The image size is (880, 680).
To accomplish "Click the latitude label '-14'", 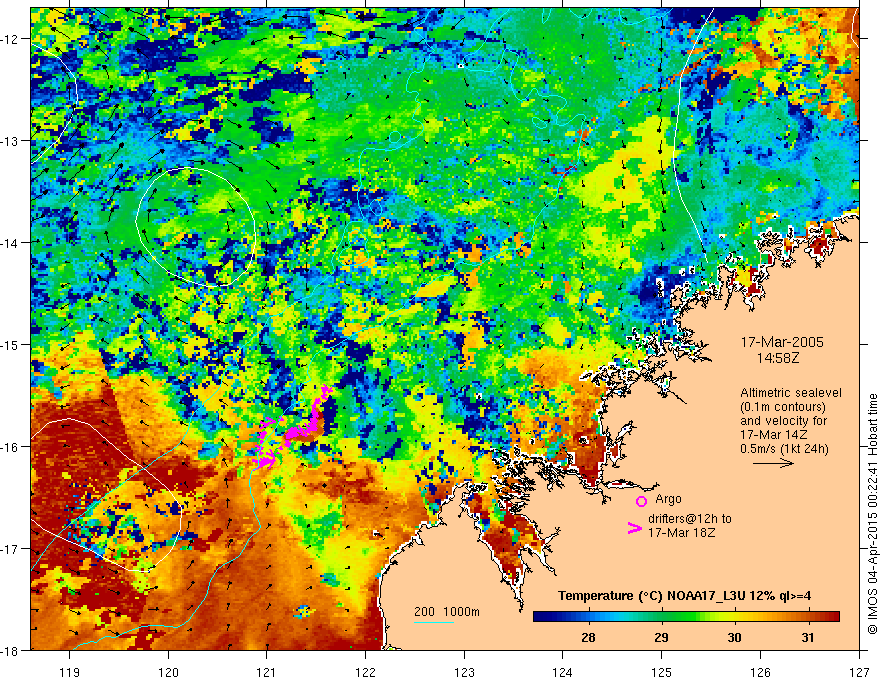I will coord(11,243).
